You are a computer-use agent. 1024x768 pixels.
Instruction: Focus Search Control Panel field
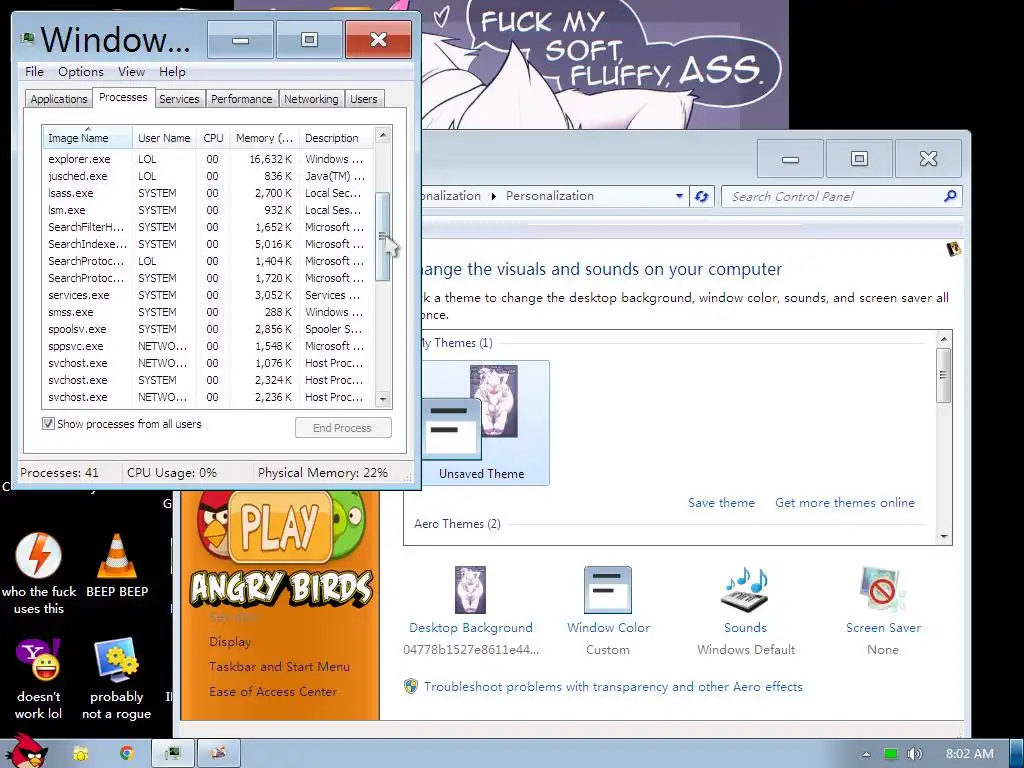(x=833, y=196)
